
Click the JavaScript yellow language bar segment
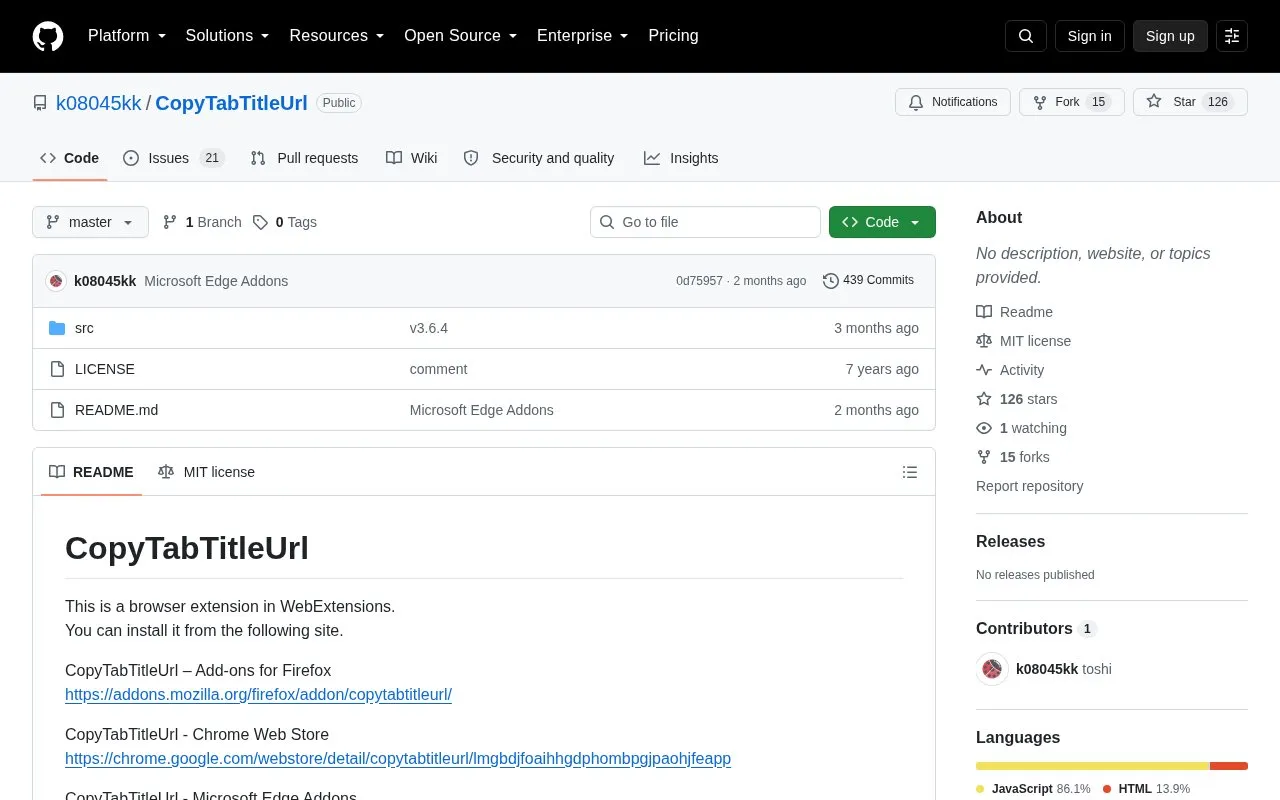coord(1093,766)
